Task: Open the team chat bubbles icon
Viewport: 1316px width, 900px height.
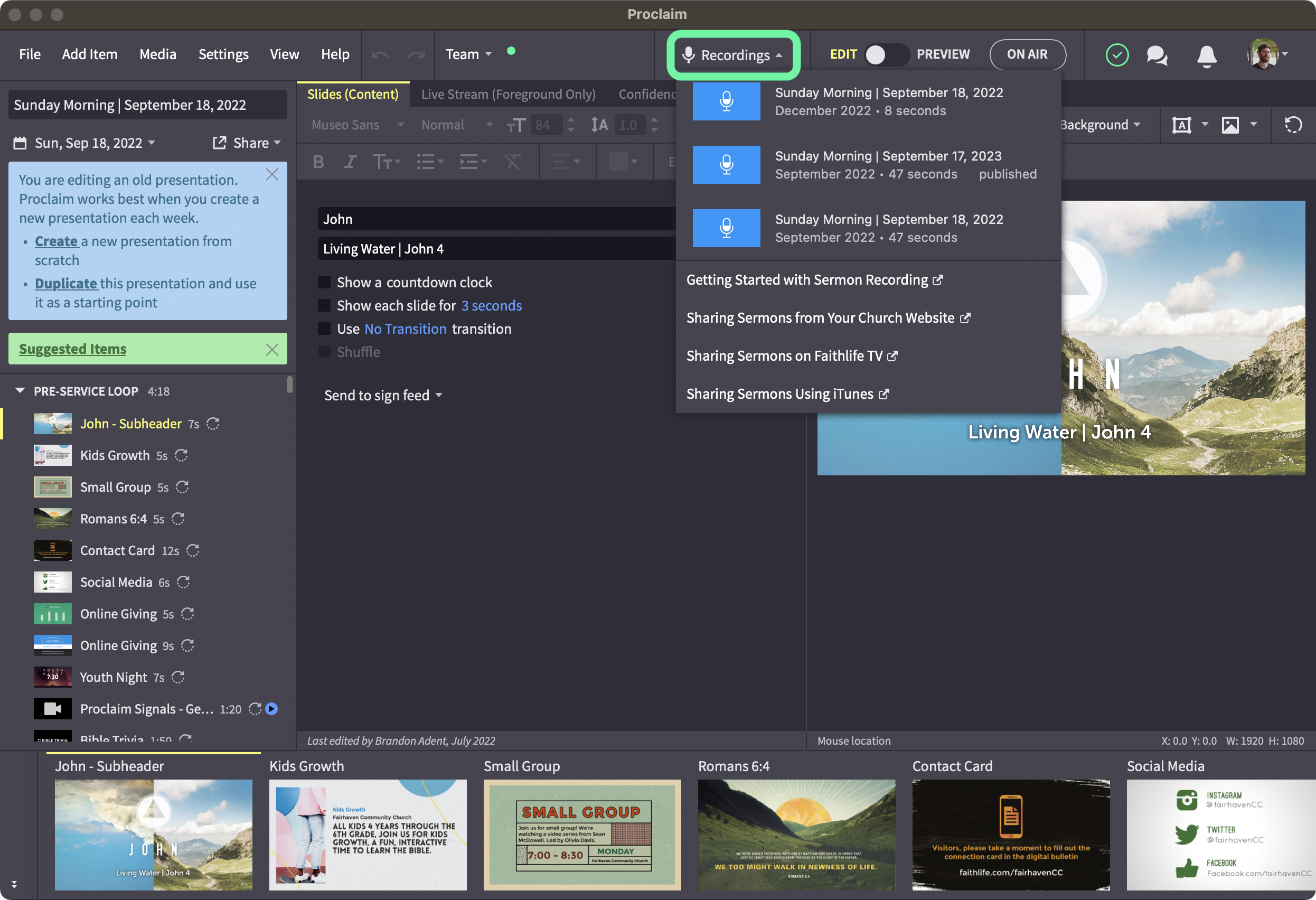Action: (1157, 55)
